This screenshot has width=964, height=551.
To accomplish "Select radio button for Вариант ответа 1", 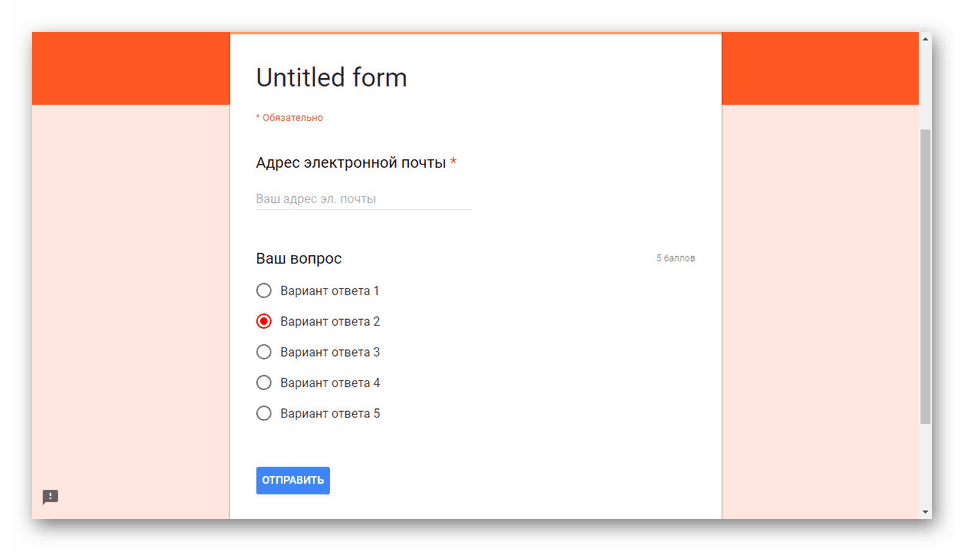I will (264, 291).
